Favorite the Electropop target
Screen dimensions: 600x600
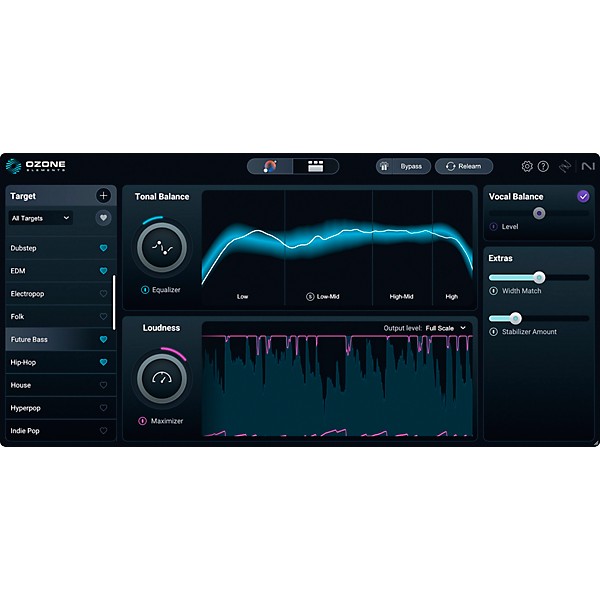103,294
